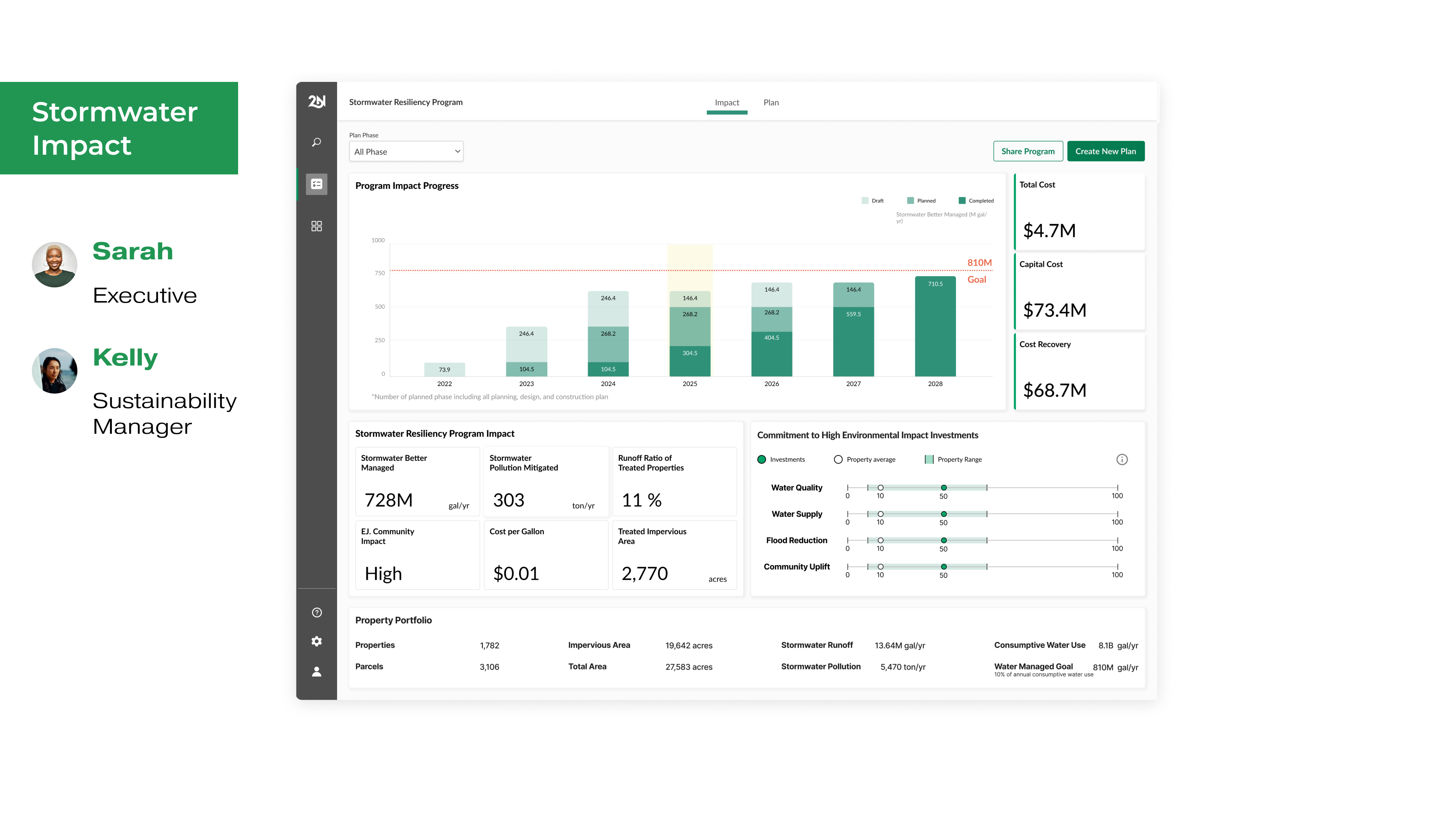This screenshot has width=1456, height=819.
Task: Open user profile icon in sidebar
Action: (x=317, y=672)
